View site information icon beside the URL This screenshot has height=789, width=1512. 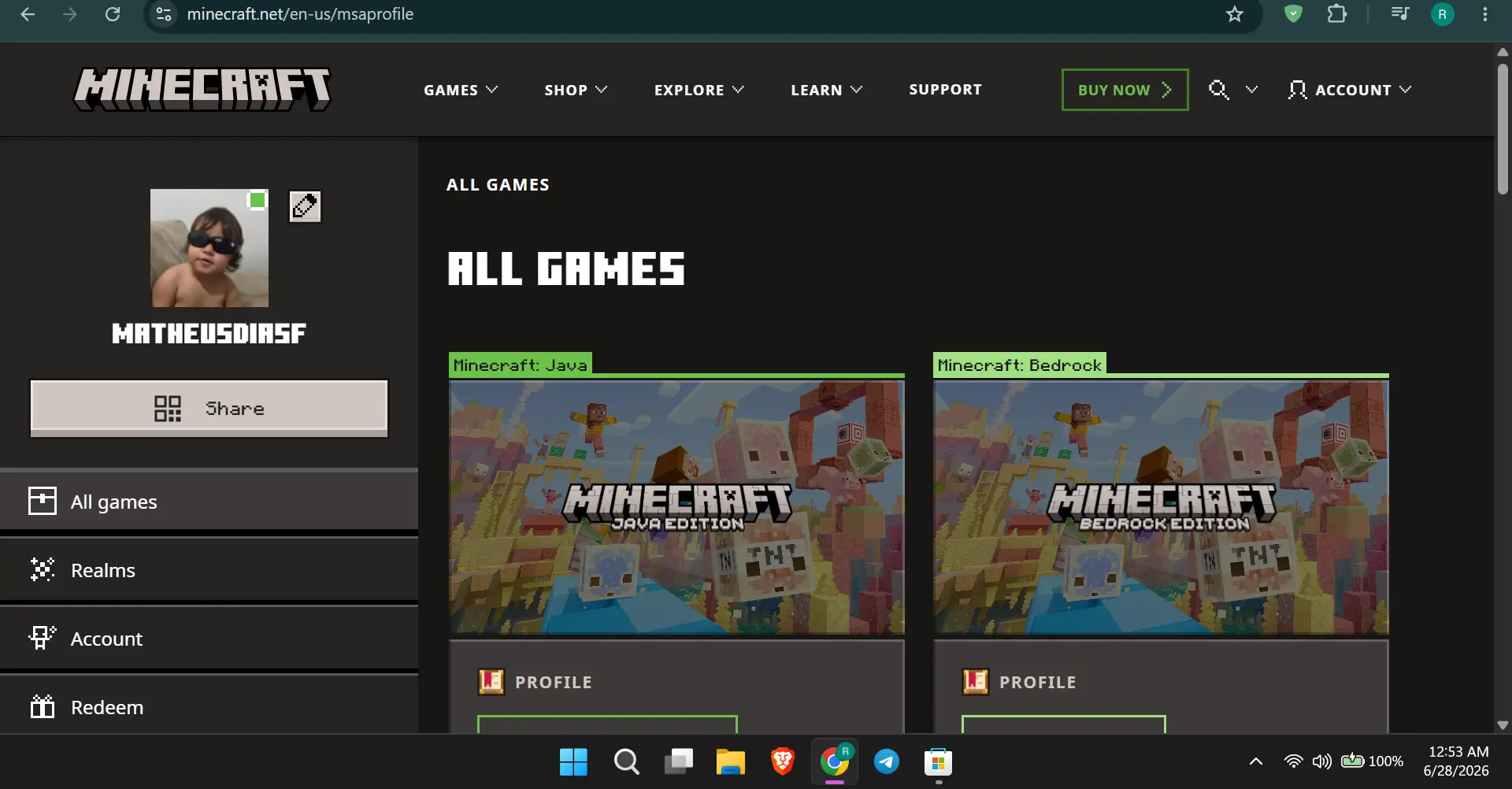pyautogui.click(x=164, y=14)
